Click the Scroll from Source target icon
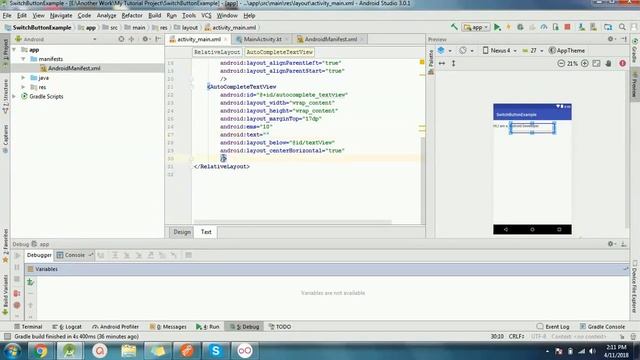640x360 pixels. pyautogui.click(x=121, y=39)
